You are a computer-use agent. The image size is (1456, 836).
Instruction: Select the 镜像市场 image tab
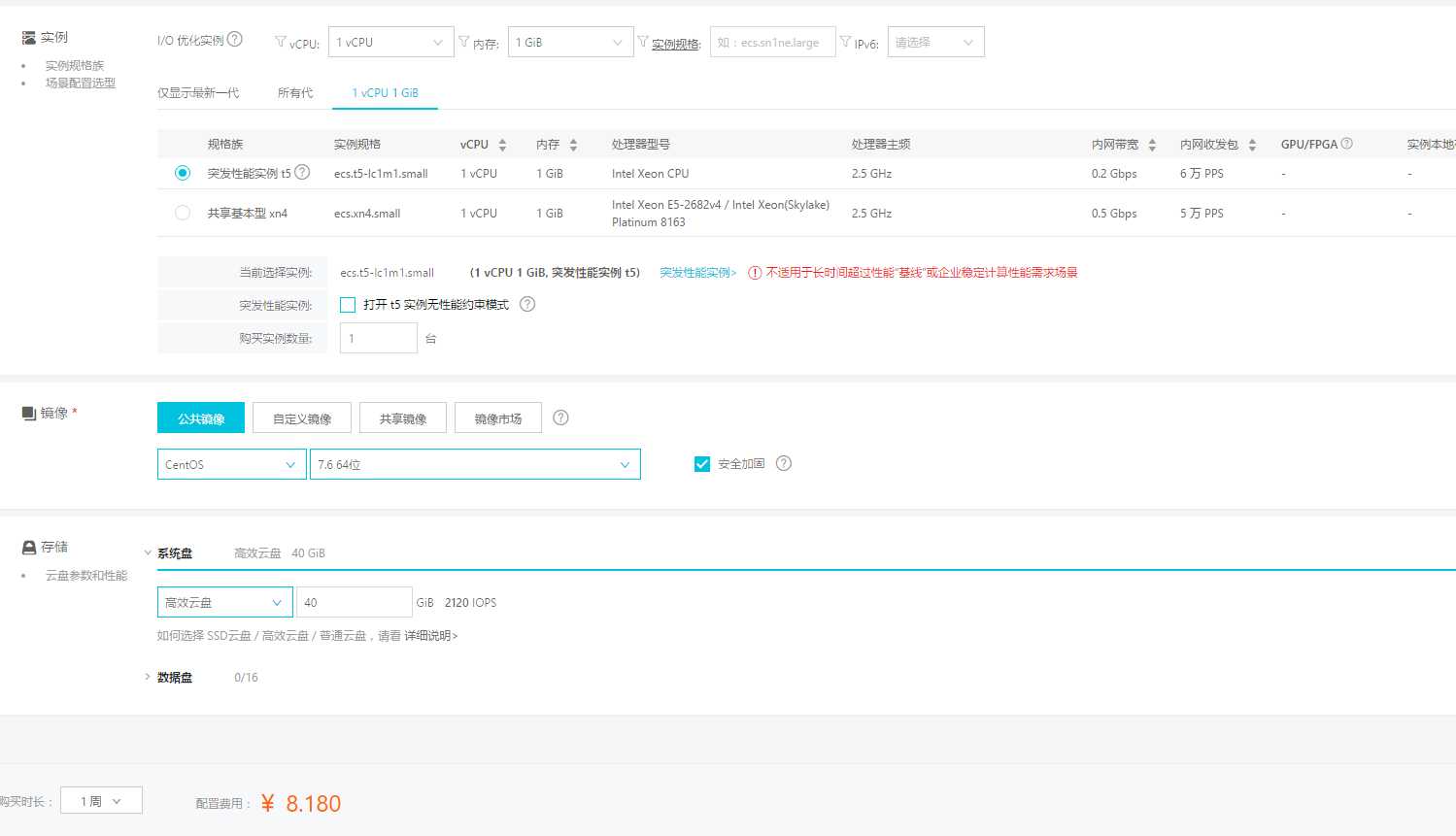pos(498,418)
